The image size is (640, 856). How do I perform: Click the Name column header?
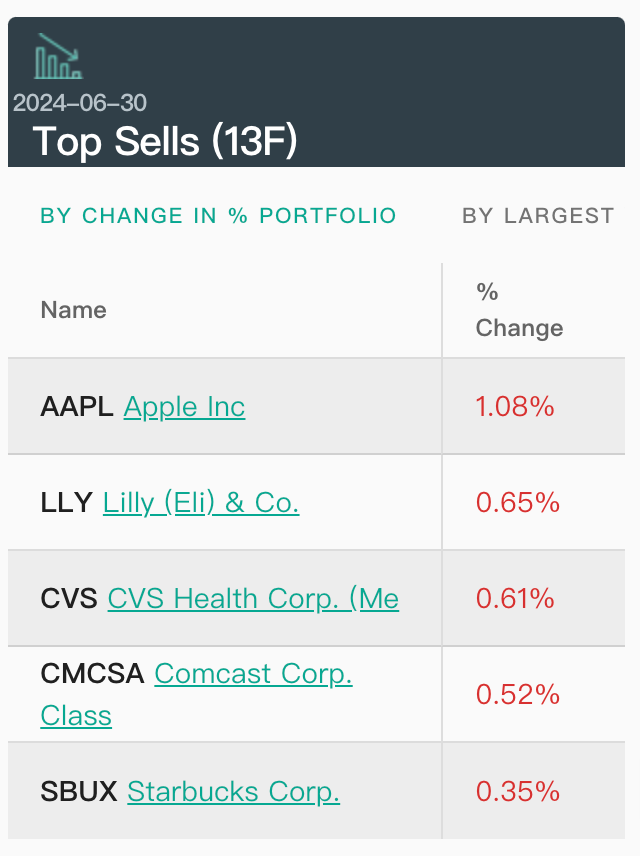pos(73,310)
